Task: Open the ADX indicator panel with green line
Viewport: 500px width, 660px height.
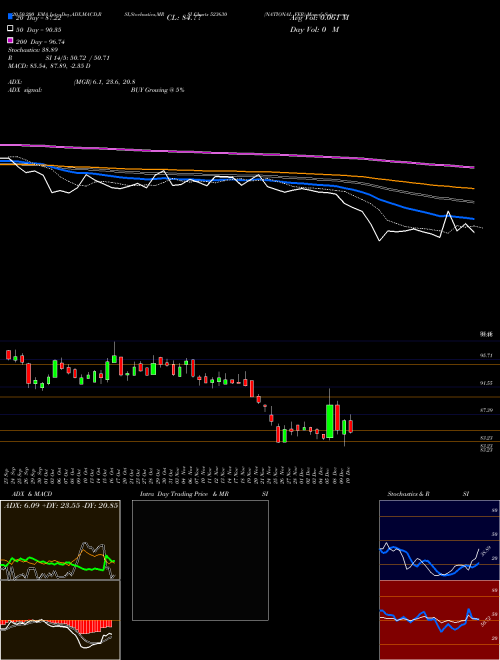Action: (60, 540)
